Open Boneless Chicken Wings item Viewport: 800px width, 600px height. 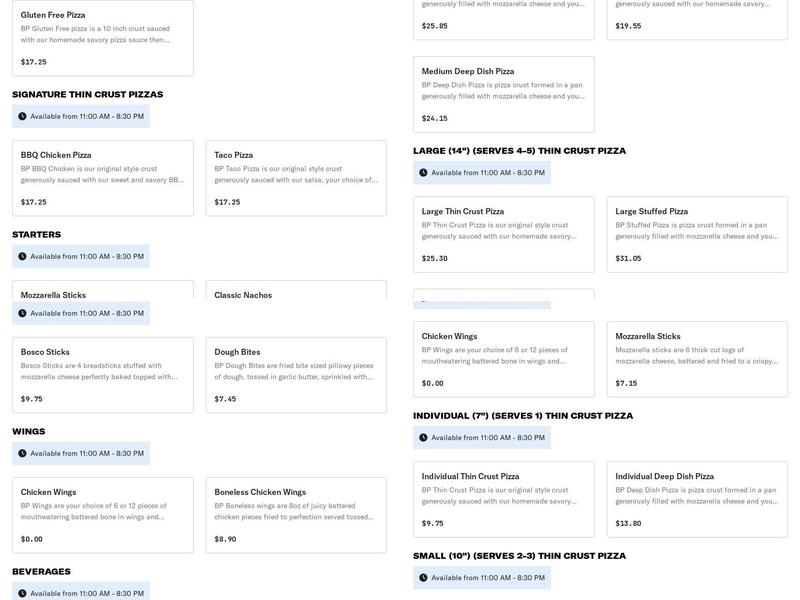(x=296, y=515)
